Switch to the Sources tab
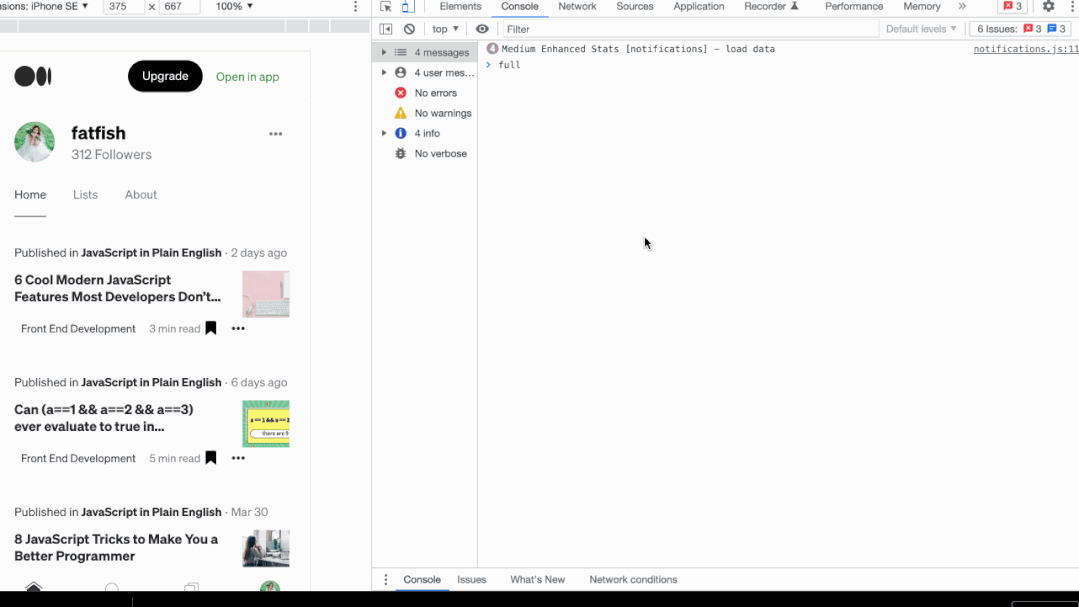1079x607 pixels. click(x=634, y=6)
